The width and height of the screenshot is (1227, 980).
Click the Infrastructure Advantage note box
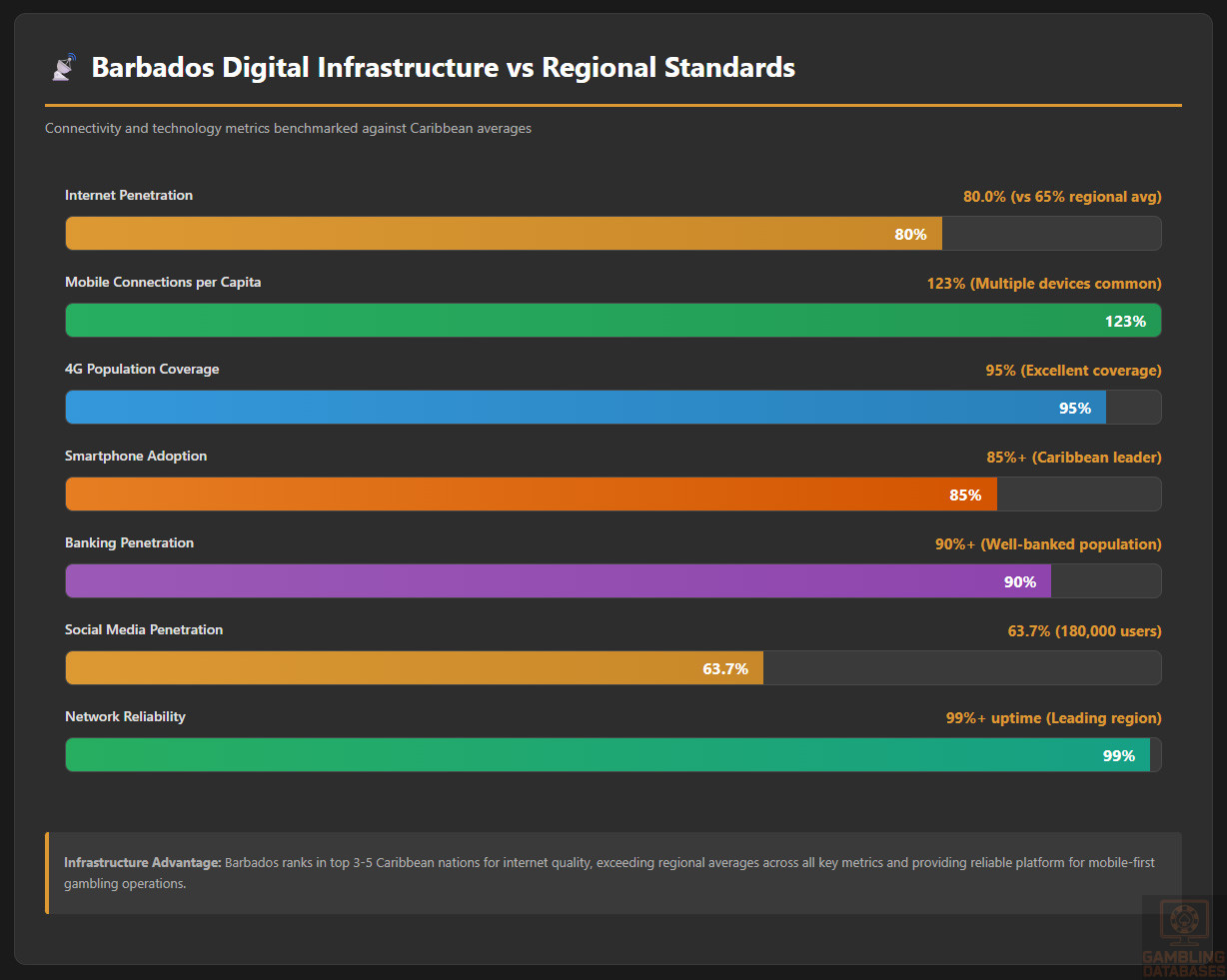(x=613, y=873)
